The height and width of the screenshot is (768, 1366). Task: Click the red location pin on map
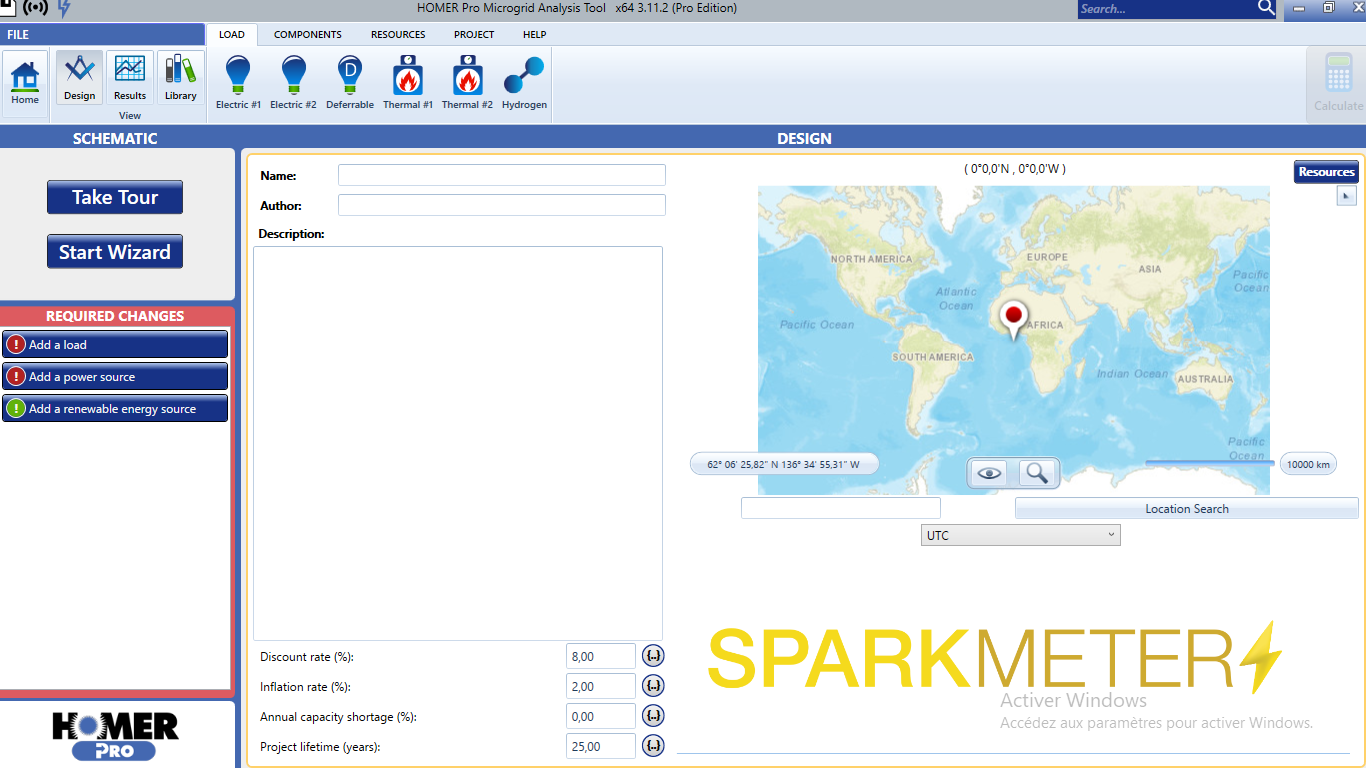pyautogui.click(x=1014, y=320)
